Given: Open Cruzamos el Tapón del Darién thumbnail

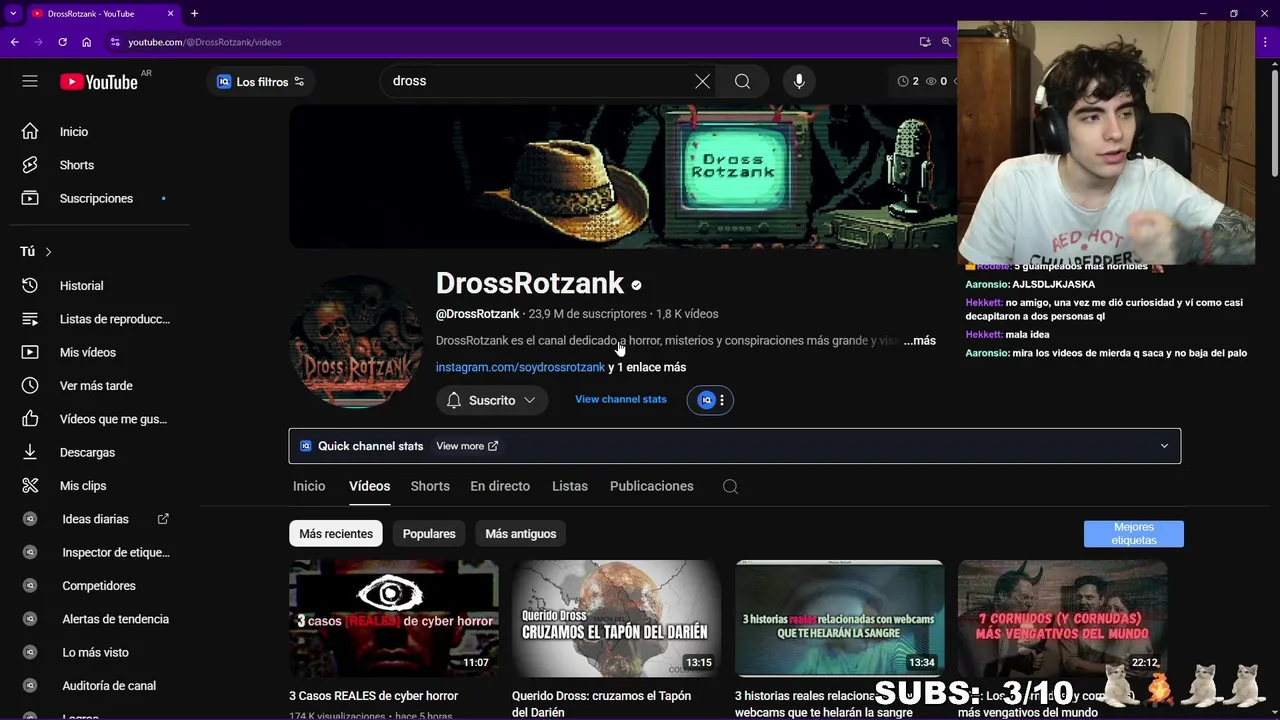Looking at the screenshot, I should 616,618.
